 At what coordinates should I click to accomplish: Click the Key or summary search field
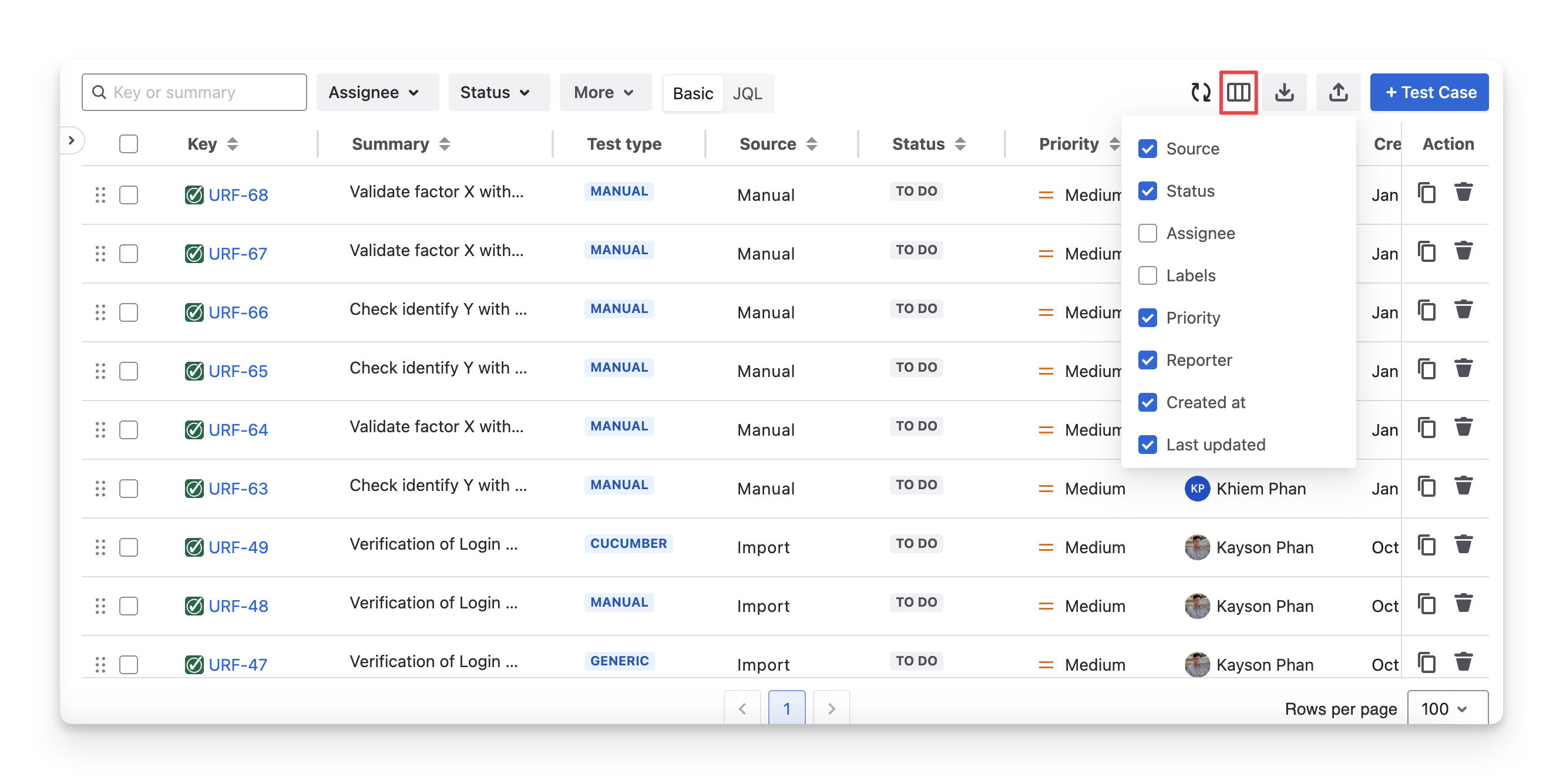(x=194, y=92)
